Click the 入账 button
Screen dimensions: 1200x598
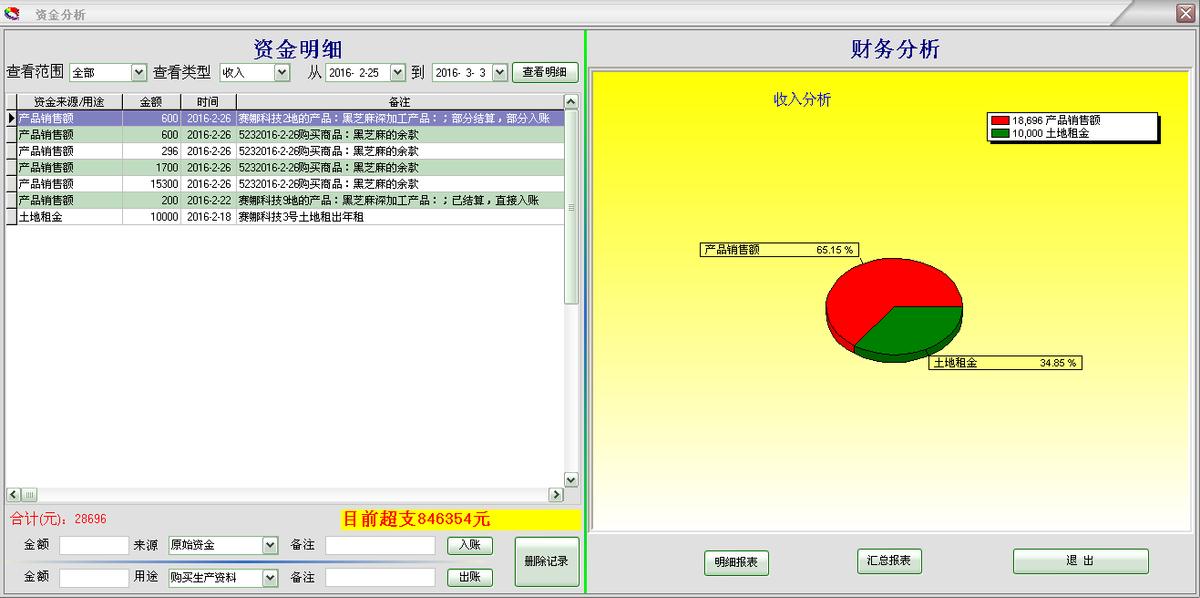tap(469, 544)
